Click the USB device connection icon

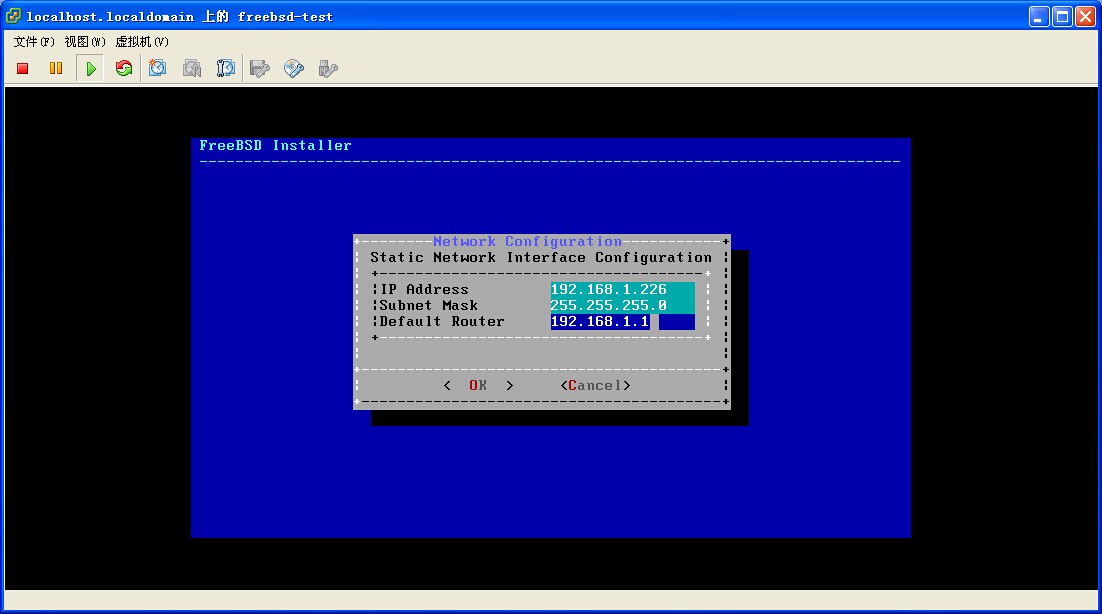327,69
